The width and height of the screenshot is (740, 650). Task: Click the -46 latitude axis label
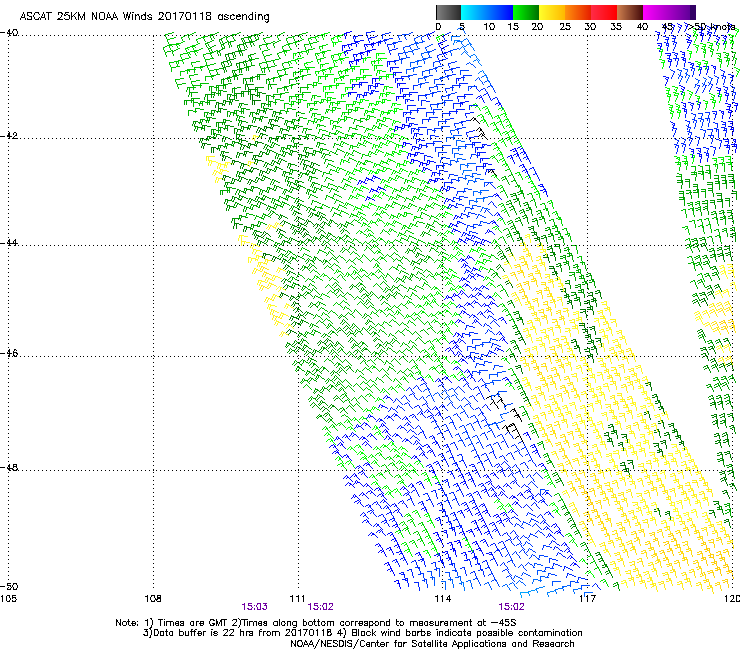click(9, 354)
